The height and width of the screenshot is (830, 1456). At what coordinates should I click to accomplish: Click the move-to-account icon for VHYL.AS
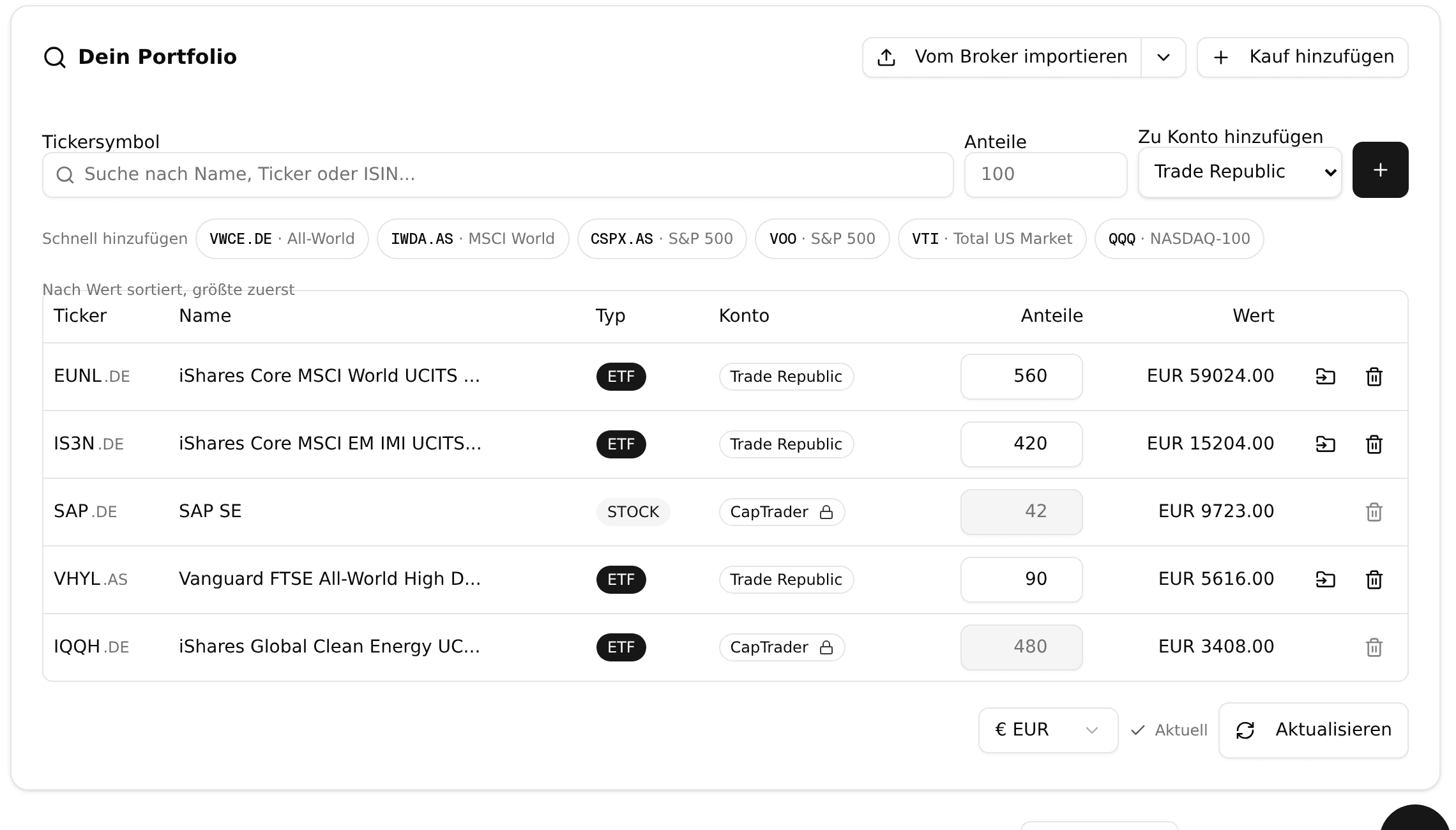click(1325, 580)
